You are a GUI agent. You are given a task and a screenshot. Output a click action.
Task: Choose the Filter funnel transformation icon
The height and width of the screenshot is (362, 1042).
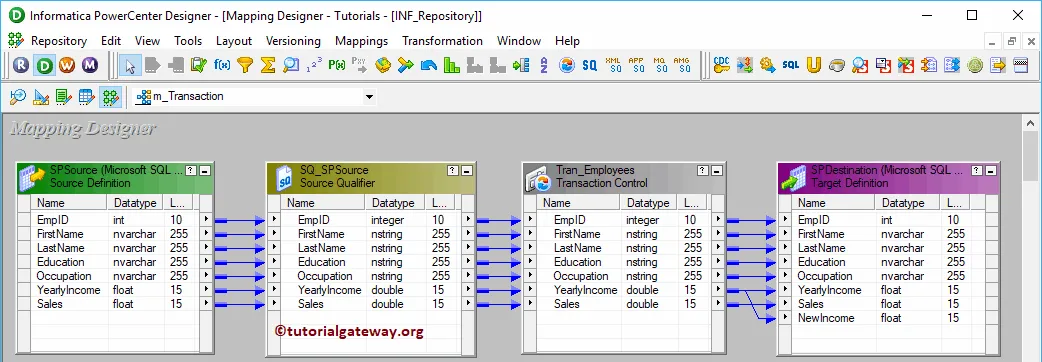245,65
